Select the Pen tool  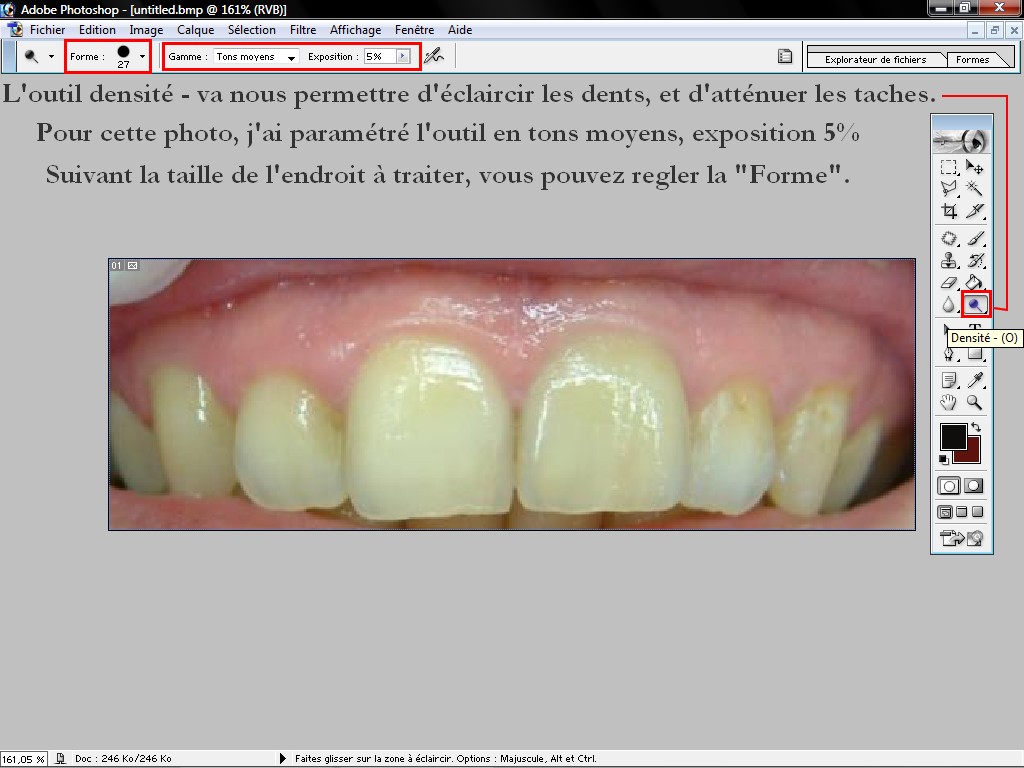coord(949,353)
